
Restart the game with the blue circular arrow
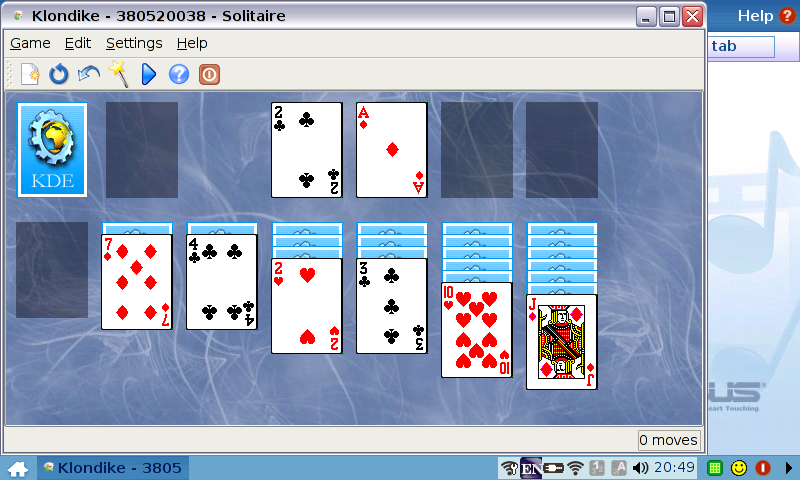tap(59, 74)
